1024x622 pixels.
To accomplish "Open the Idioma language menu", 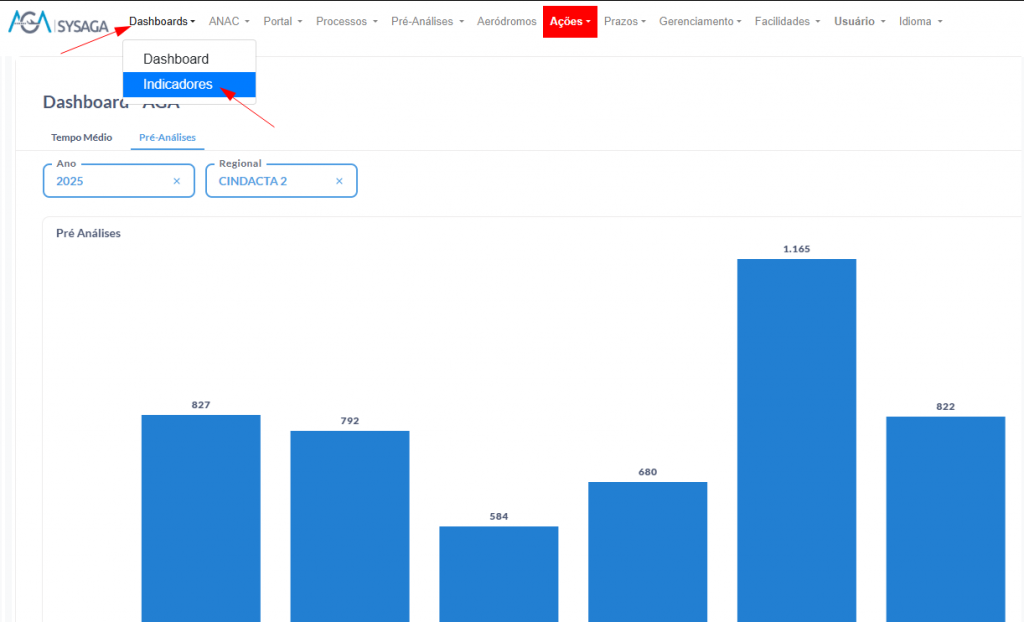I will coord(920,21).
